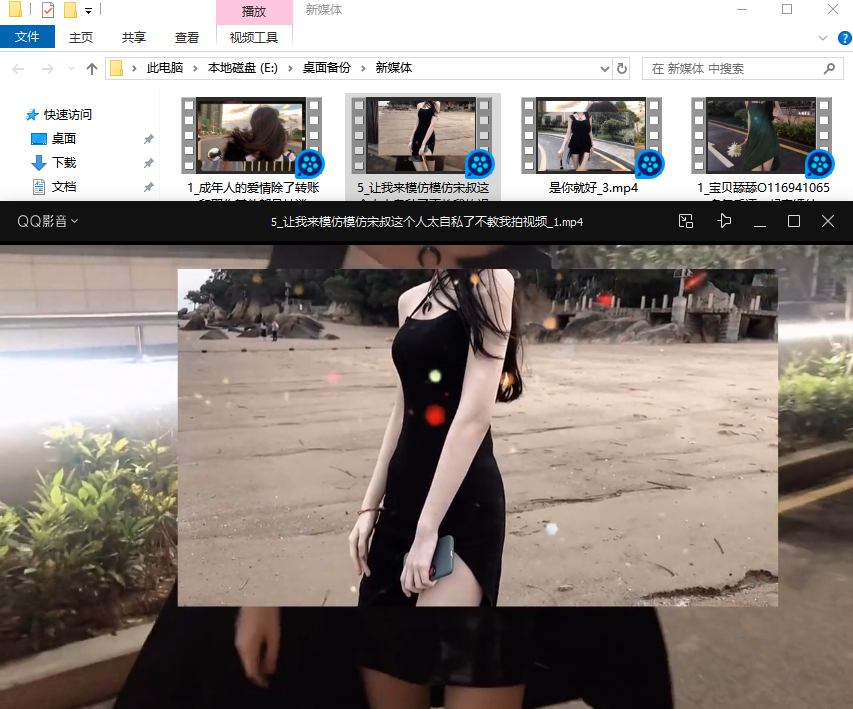The image size is (853, 709).
Task: Open the 视频工具 ribbon tab
Action: [x=254, y=37]
